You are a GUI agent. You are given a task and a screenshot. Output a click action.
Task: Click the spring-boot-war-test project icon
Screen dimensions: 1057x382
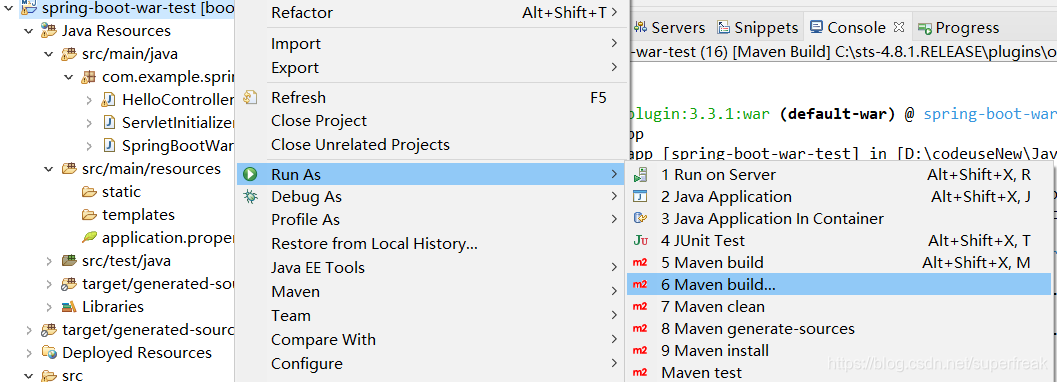[29, 8]
